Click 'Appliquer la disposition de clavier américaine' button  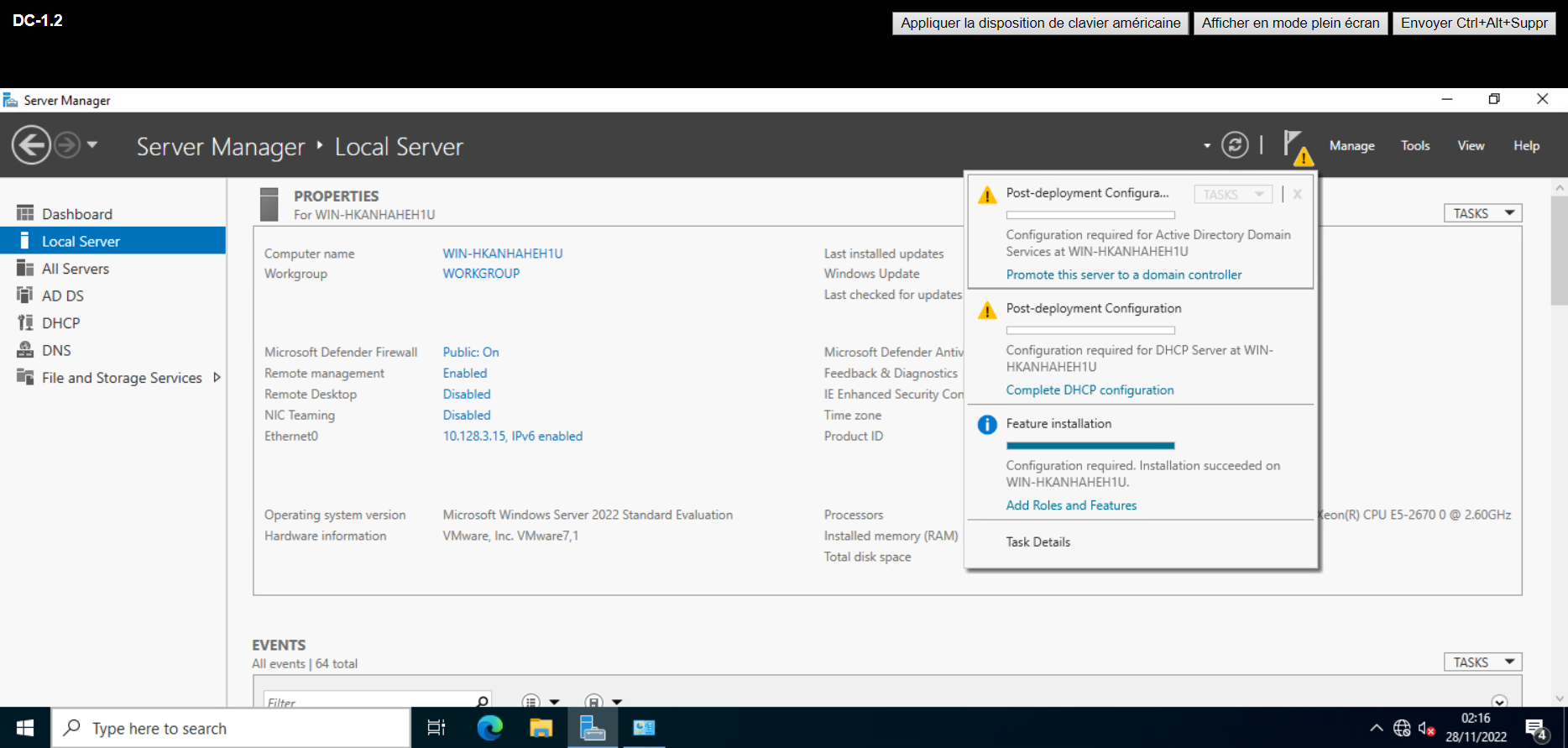[x=1040, y=23]
